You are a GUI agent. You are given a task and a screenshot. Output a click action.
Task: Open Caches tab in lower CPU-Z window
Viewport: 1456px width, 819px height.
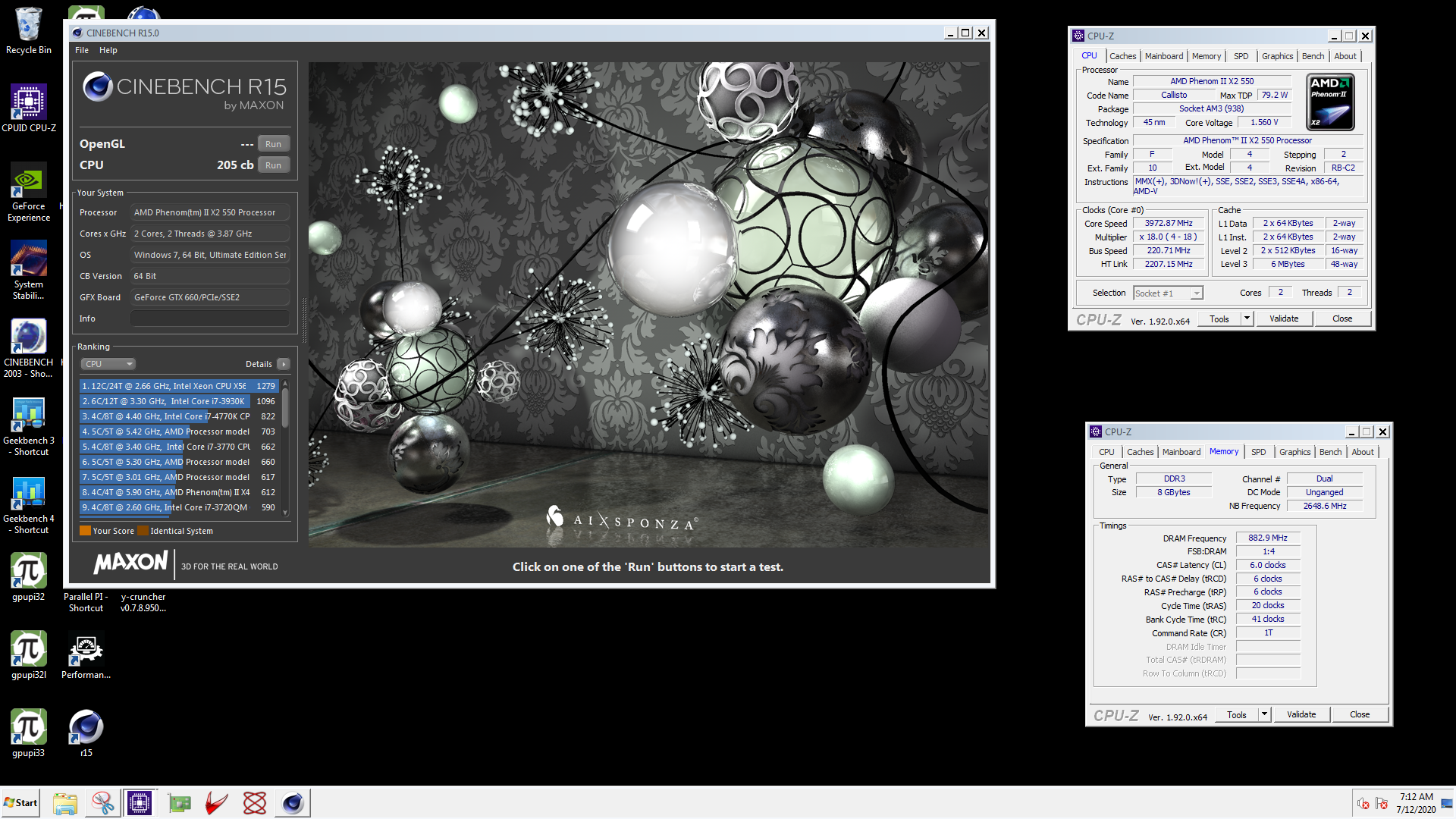tap(1140, 452)
